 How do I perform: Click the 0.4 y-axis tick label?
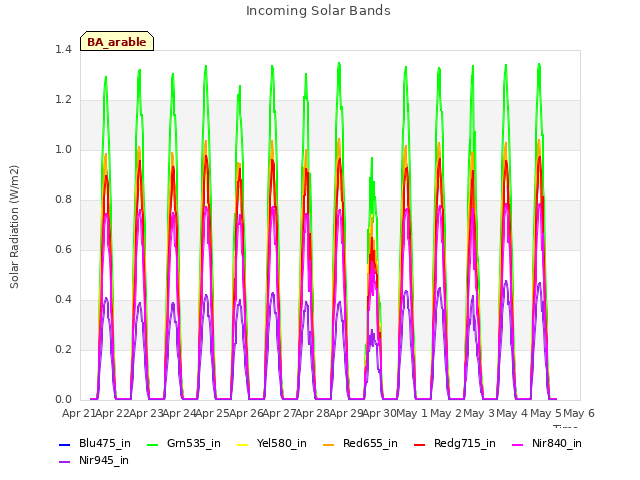63,300
